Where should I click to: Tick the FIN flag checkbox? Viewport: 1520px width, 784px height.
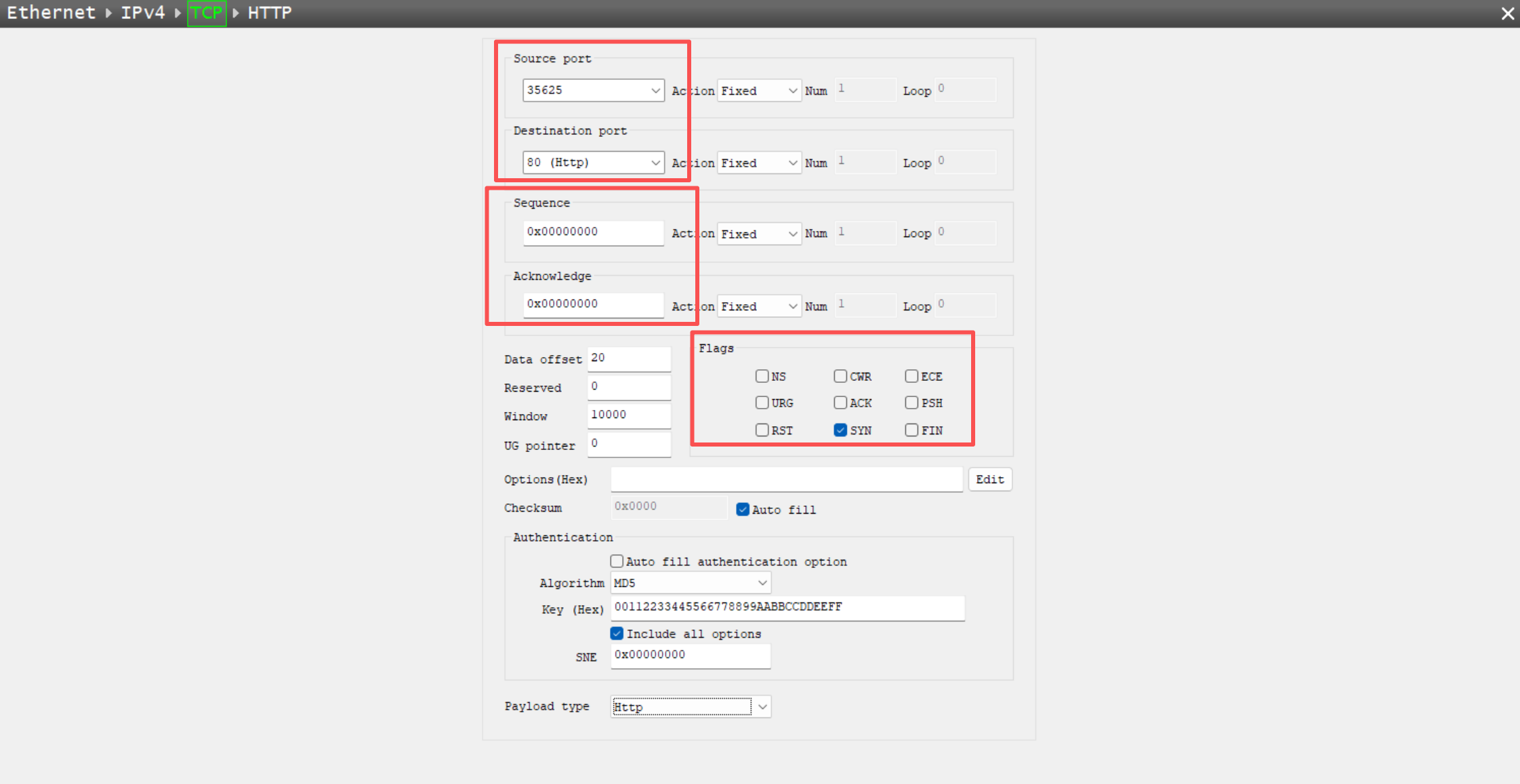coord(911,430)
